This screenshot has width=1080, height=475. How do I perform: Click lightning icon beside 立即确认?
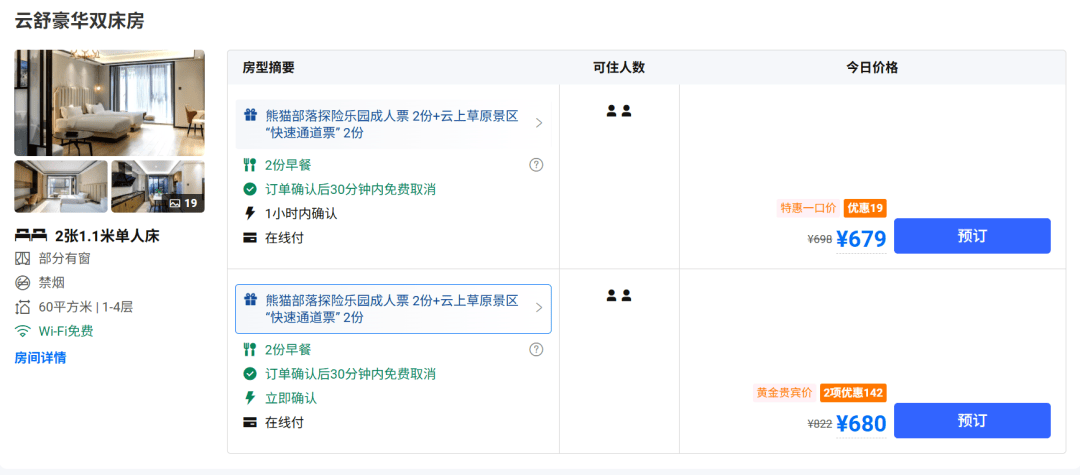pos(250,398)
